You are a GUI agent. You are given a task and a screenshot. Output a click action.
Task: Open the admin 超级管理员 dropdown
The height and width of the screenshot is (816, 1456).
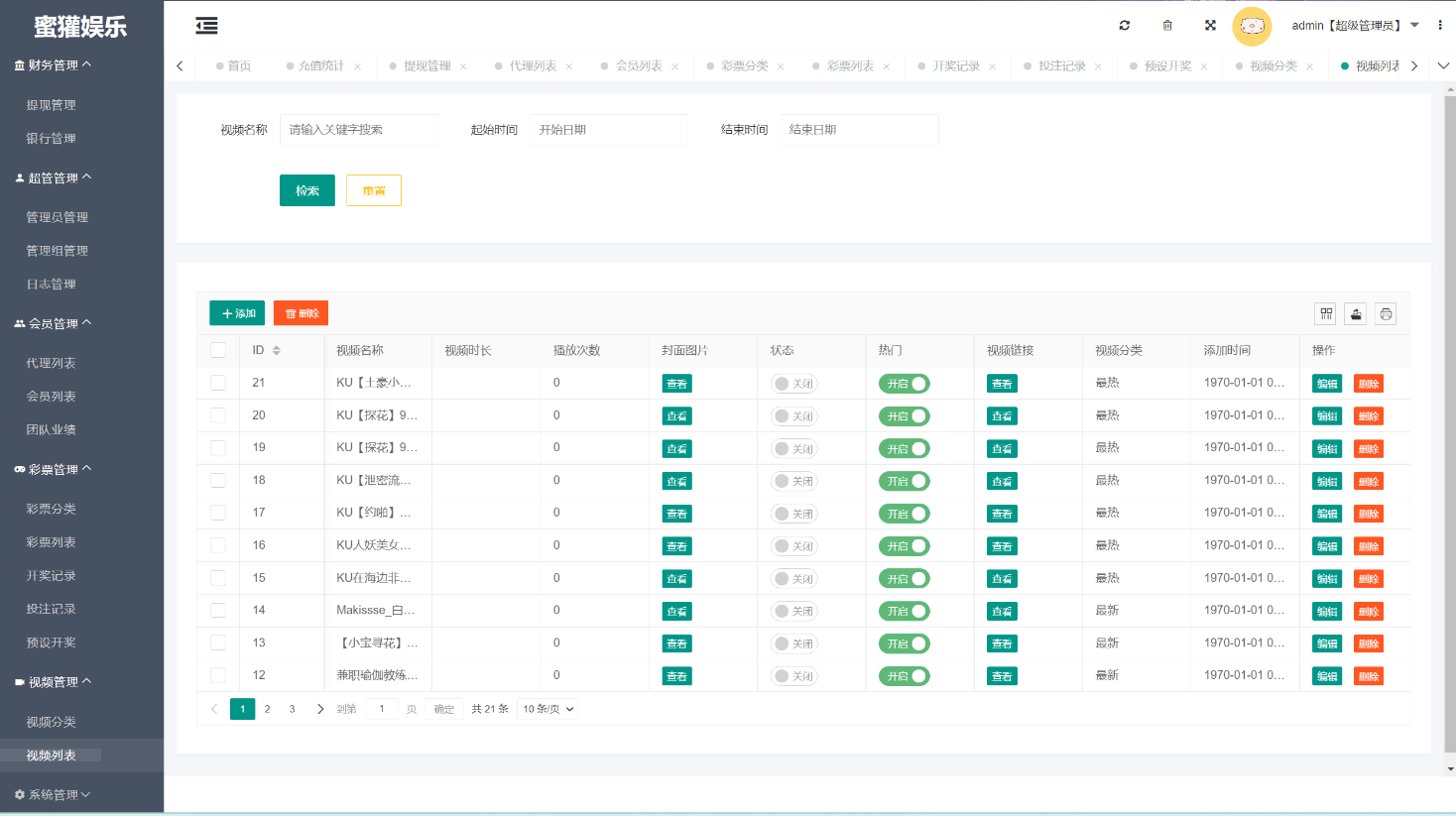click(1355, 26)
